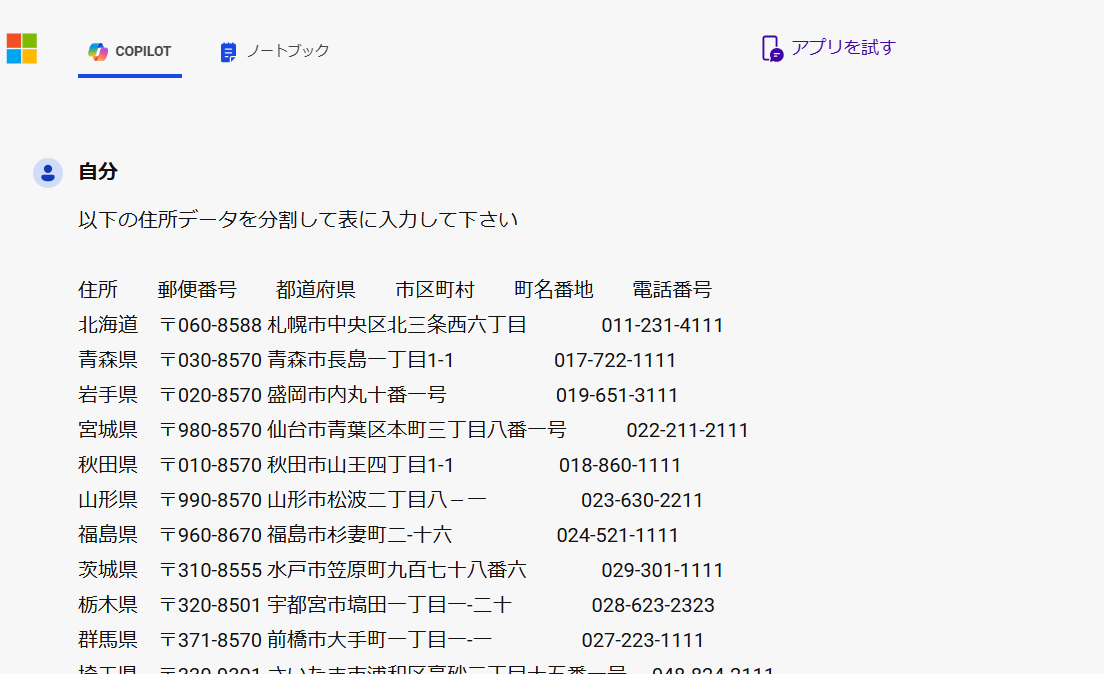Image resolution: width=1104 pixels, height=674 pixels.
Task: Open the ノートブック tab
Action: pyautogui.click(x=275, y=51)
